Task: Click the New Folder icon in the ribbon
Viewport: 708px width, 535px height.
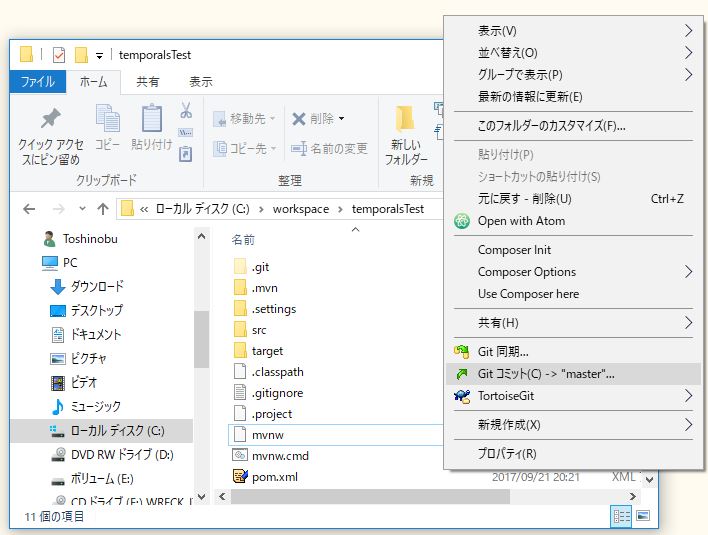Action: tap(405, 119)
